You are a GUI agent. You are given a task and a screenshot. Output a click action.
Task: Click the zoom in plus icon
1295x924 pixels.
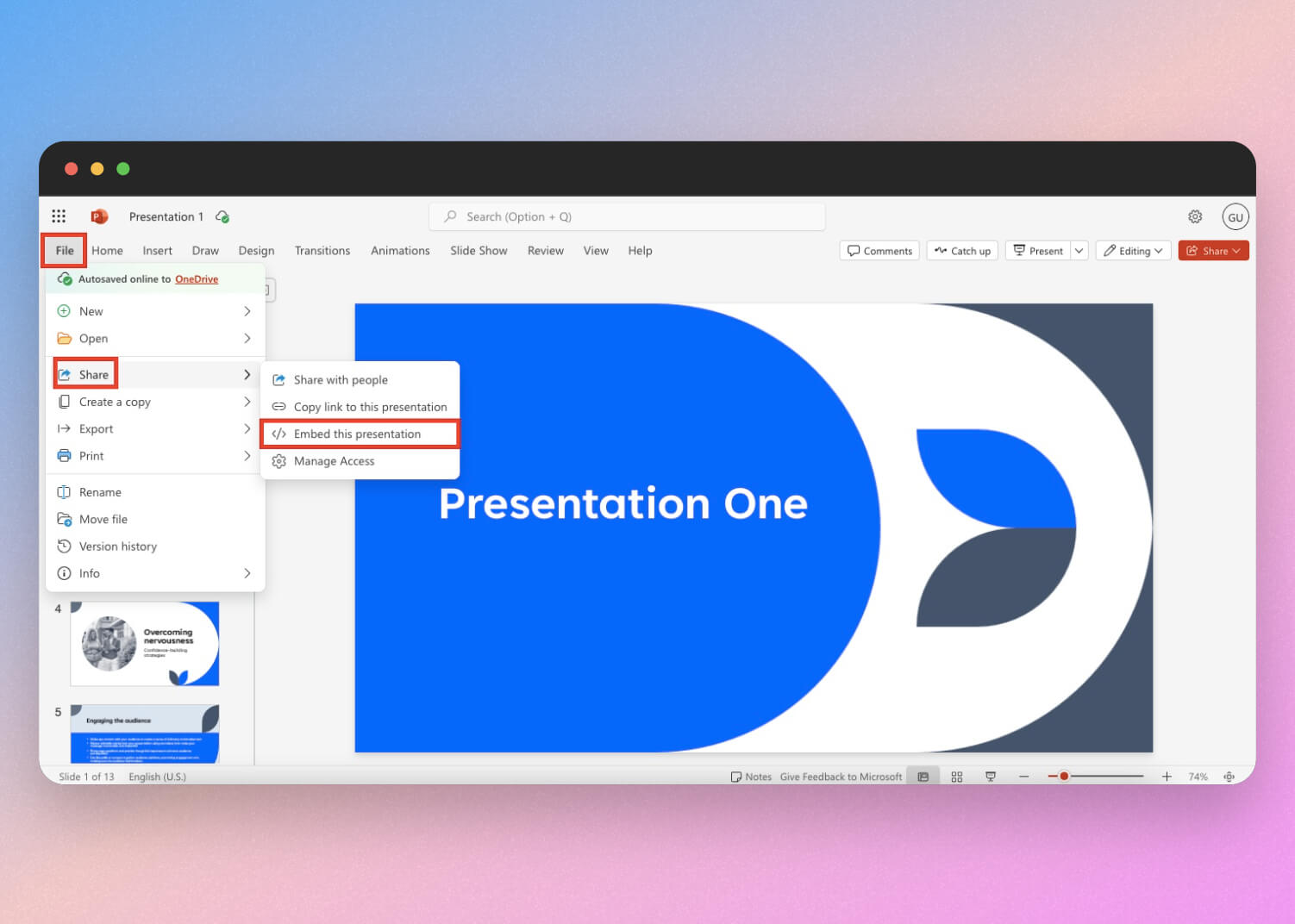tap(1167, 777)
